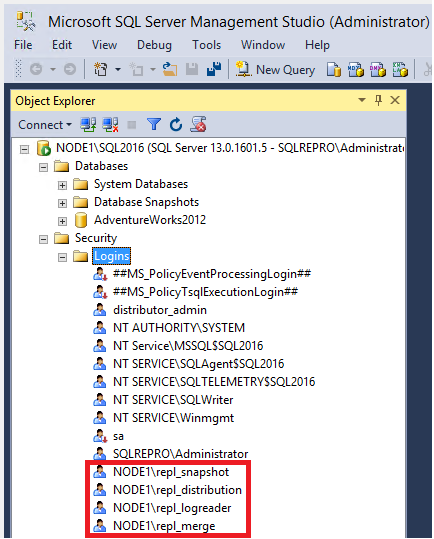Open the Window menu

[x=263, y=45]
